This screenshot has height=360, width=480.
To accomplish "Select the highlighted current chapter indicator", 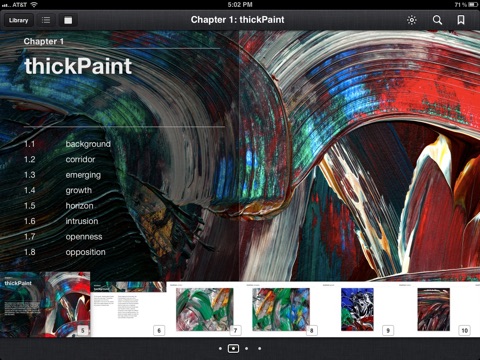I will tap(233, 348).
